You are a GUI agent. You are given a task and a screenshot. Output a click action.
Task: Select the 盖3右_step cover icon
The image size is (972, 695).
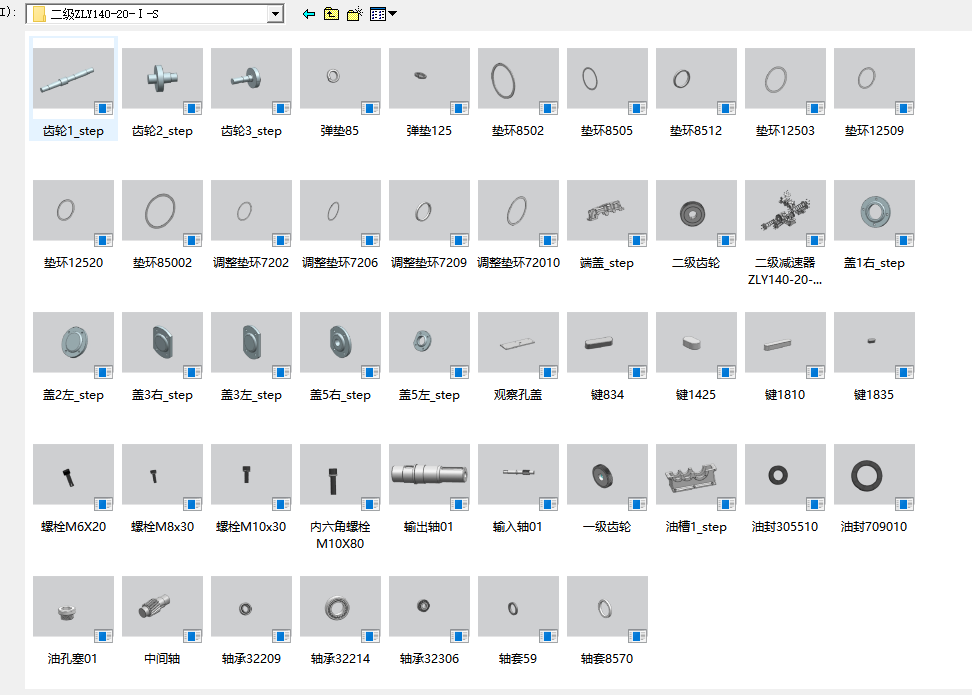click(x=162, y=346)
